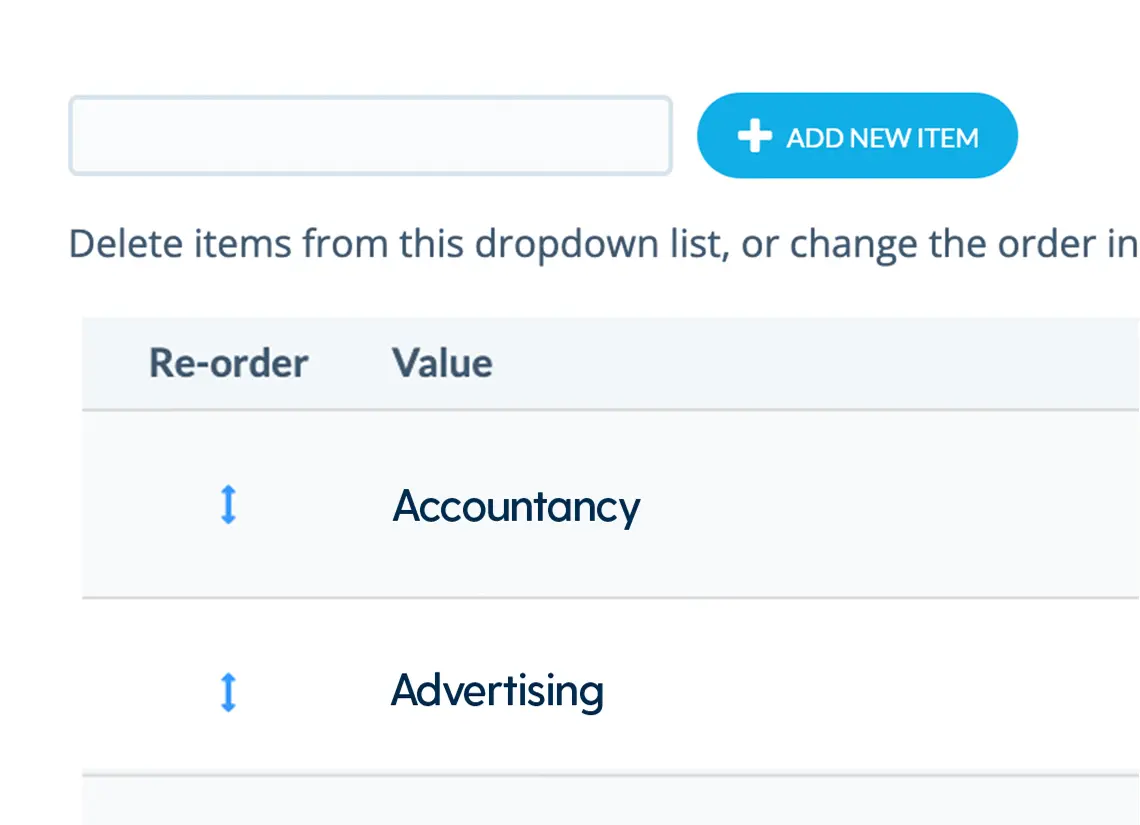Click "dropdown list" in the instruction text

(x=598, y=245)
